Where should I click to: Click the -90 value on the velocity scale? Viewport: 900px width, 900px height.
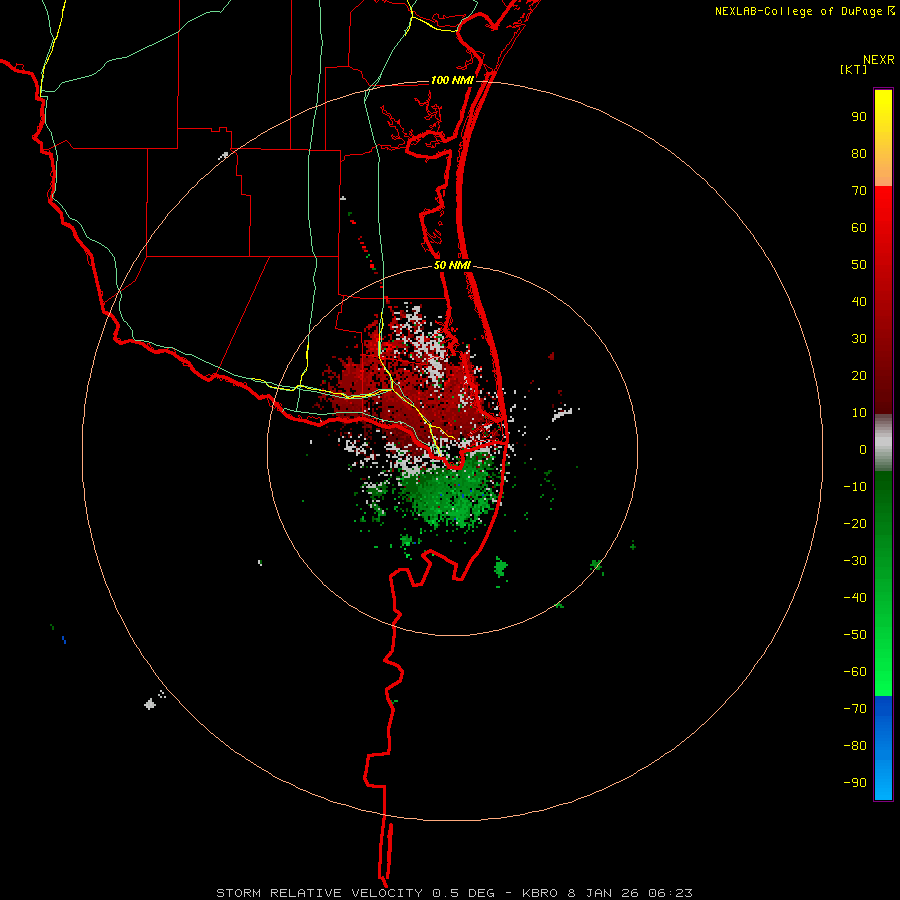click(x=855, y=783)
